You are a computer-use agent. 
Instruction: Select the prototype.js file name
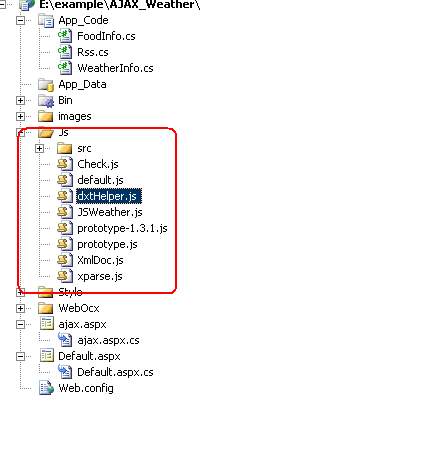(x=107, y=244)
